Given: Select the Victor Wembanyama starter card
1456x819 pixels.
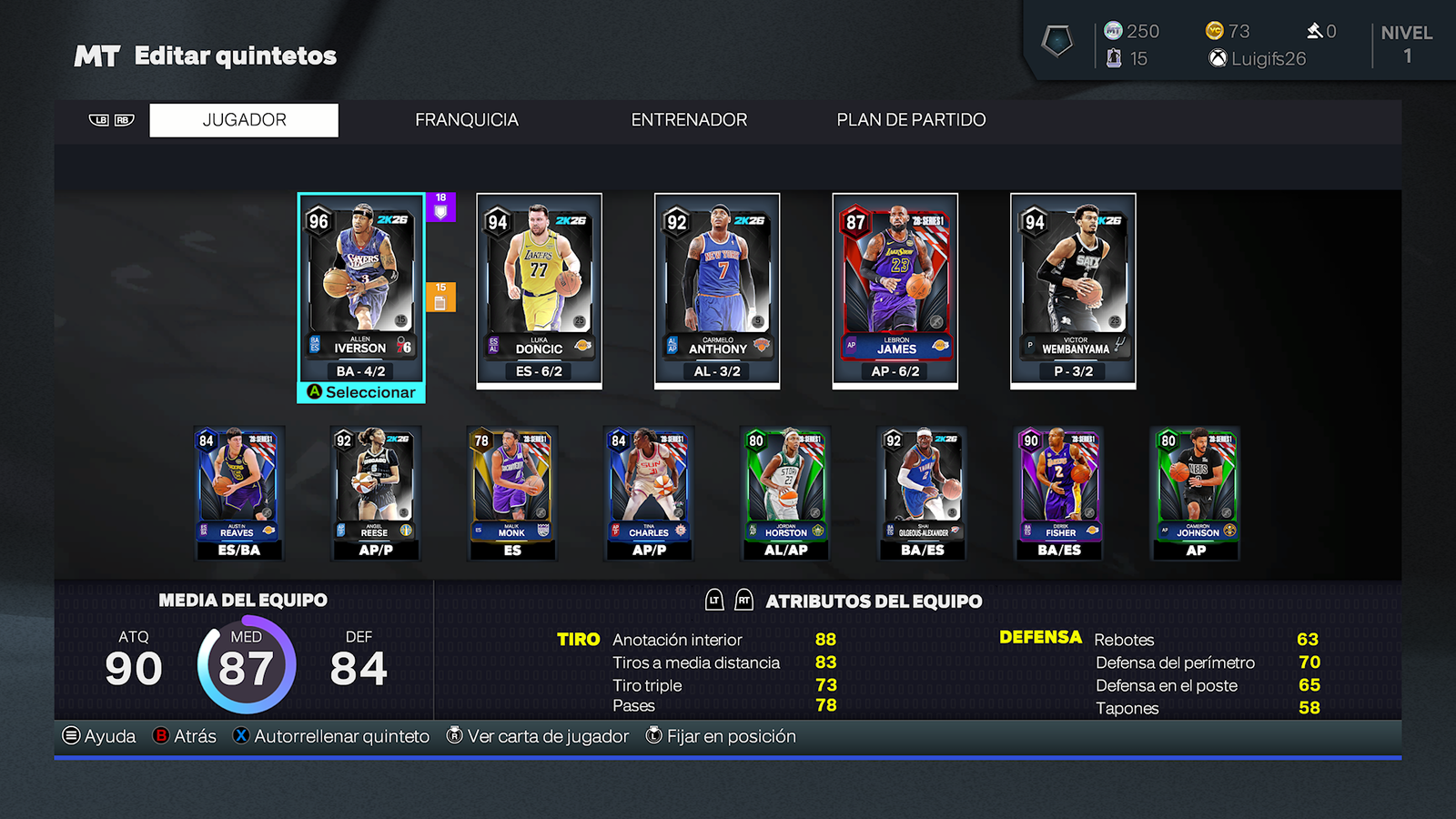Looking at the screenshot, I should point(1073,290).
